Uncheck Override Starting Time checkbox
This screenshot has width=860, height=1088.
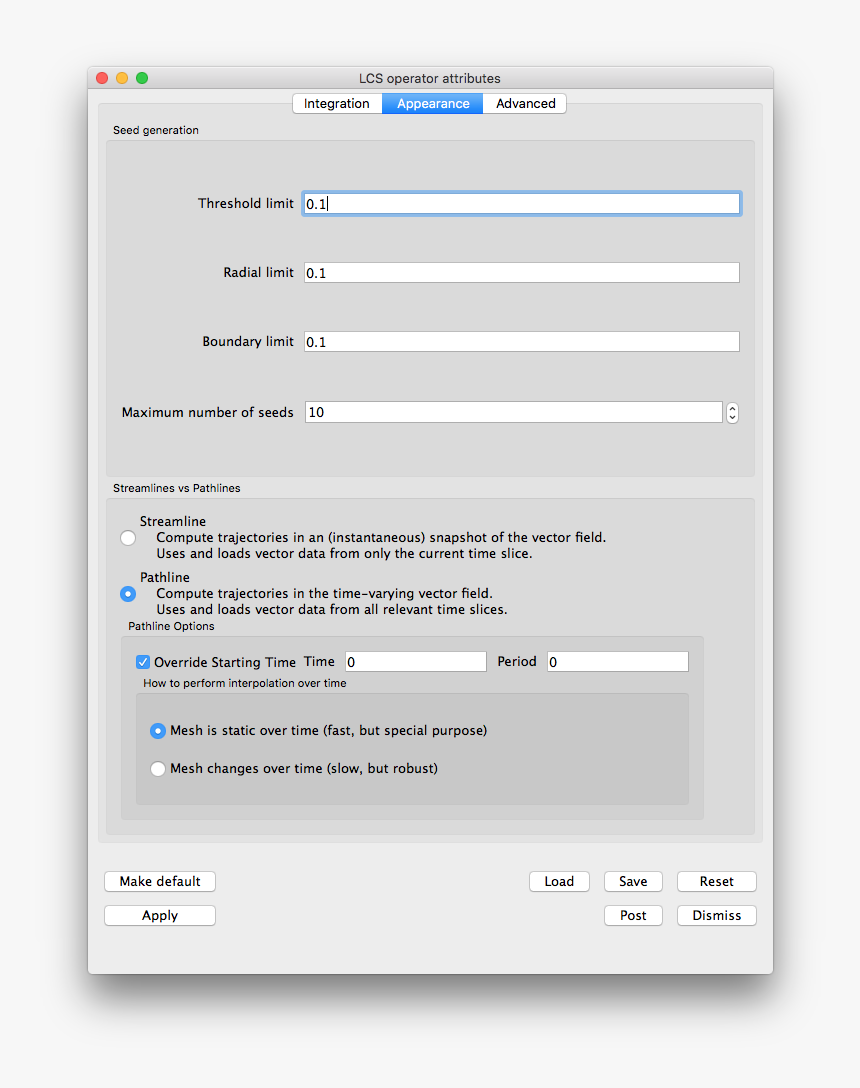click(143, 662)
